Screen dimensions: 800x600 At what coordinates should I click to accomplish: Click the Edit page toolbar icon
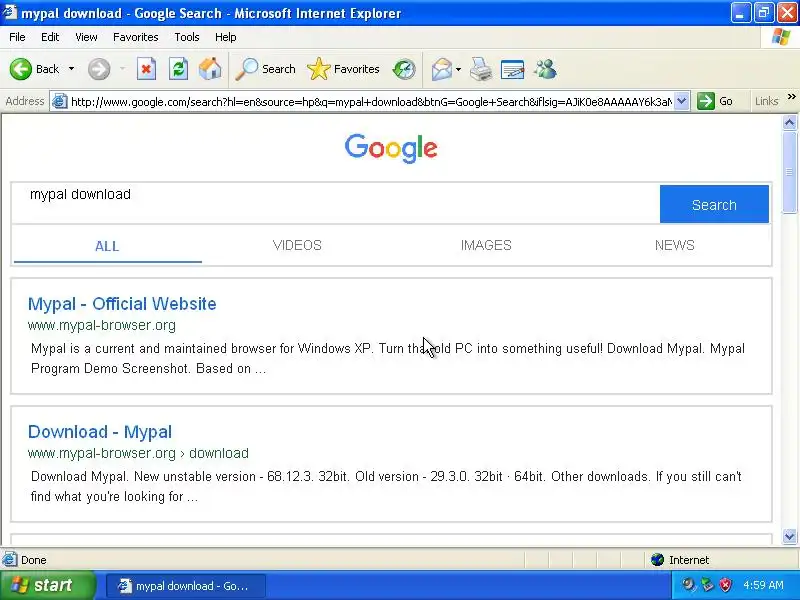coord(512,69)
